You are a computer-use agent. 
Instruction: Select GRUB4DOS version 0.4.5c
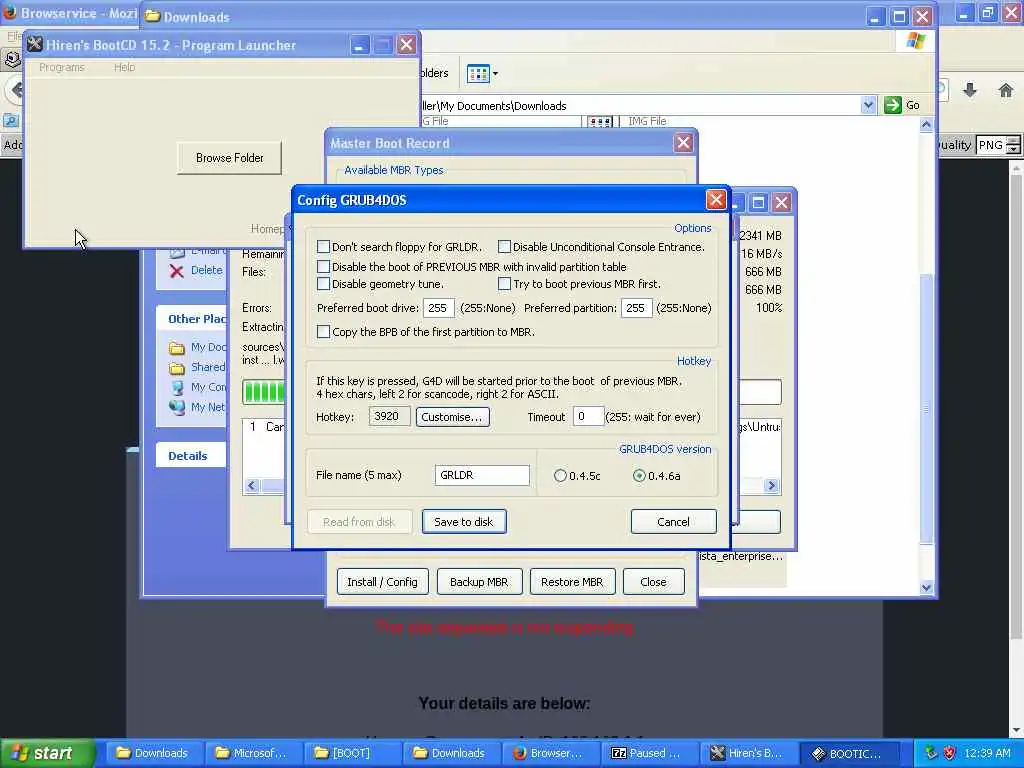coord(560,475)
